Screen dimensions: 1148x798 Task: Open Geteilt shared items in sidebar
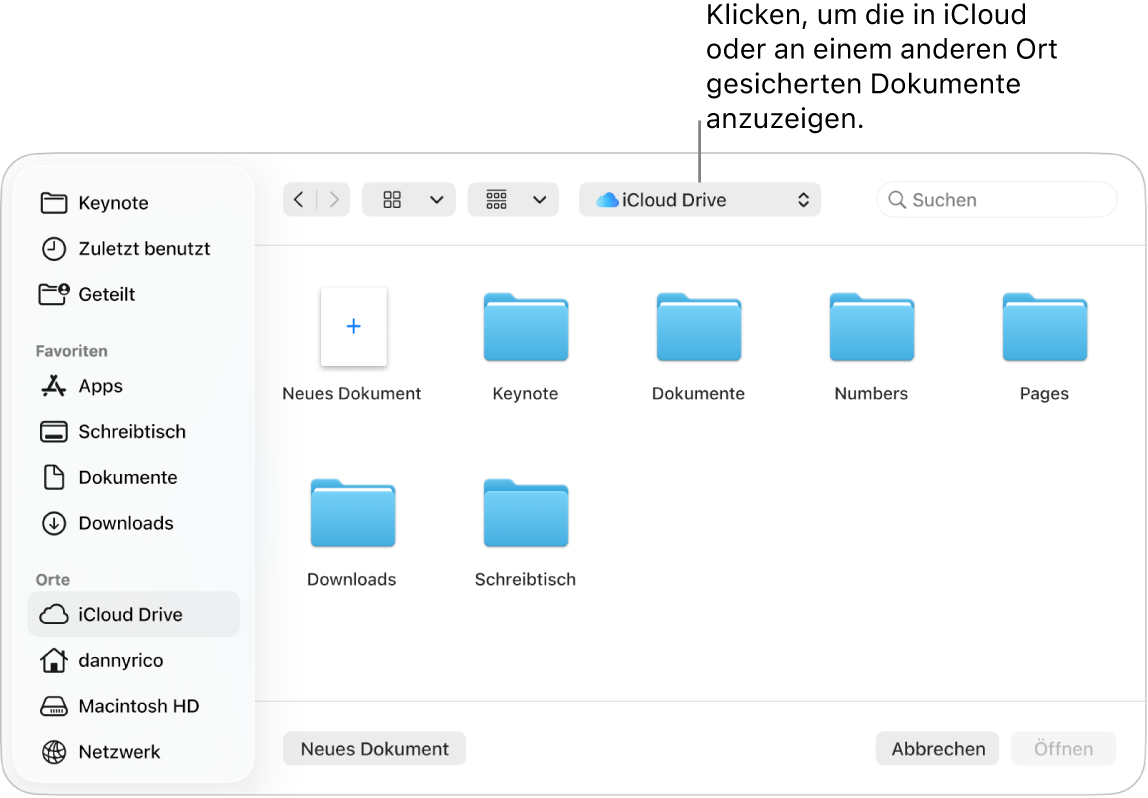coord(133,294)
